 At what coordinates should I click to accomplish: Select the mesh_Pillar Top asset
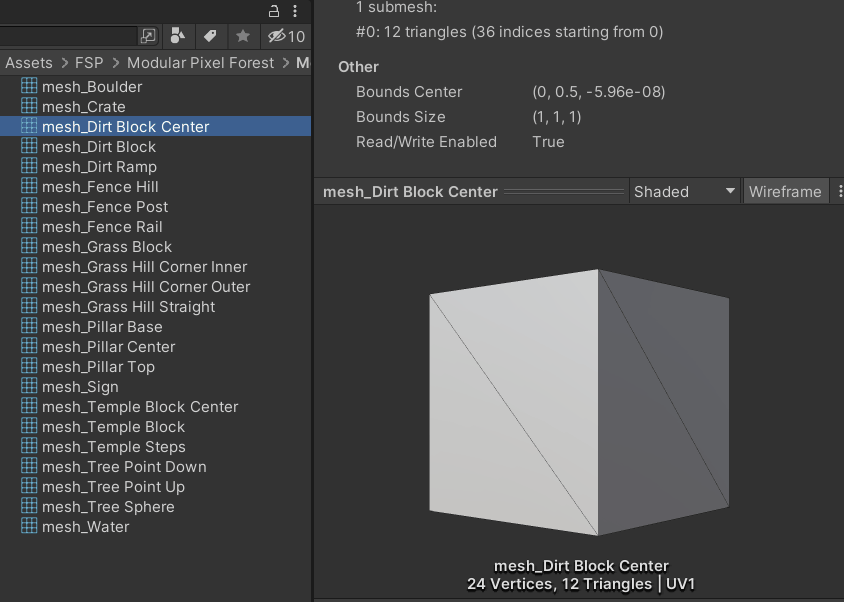156,367
